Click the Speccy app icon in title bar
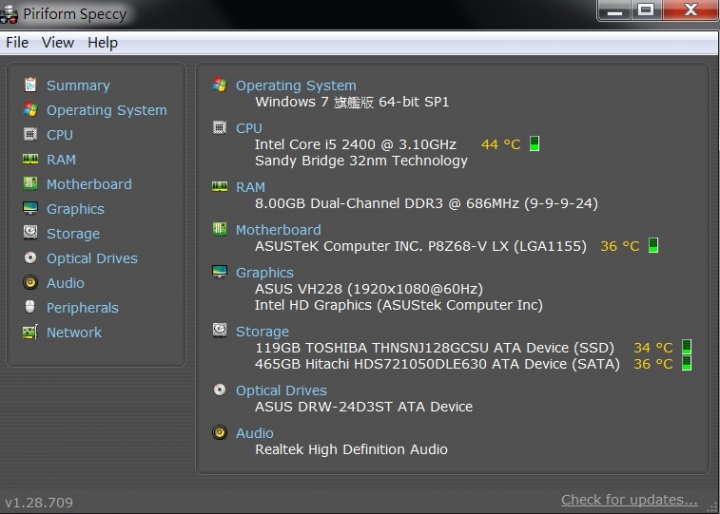 tap(8, 14)
